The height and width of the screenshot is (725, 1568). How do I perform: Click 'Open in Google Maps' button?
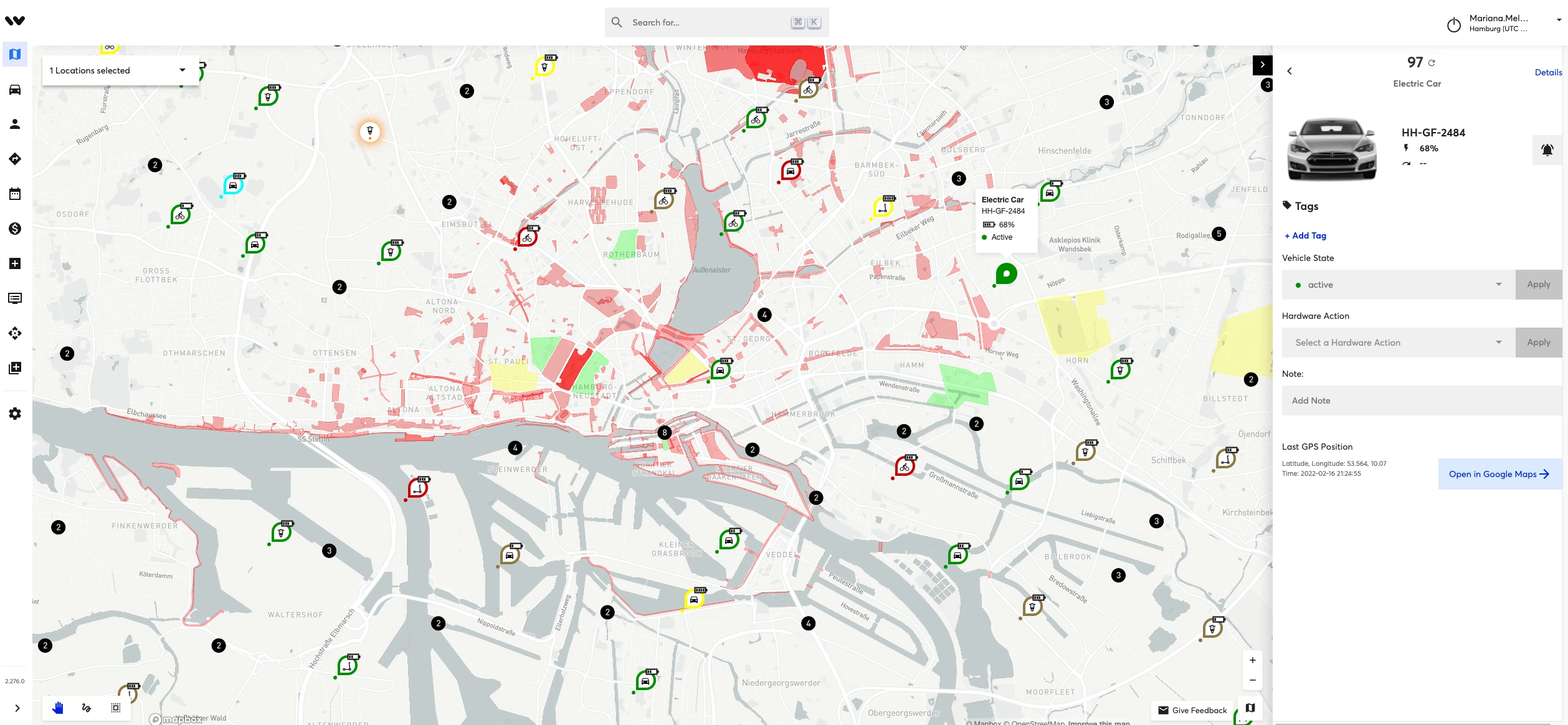pos(1499,474)
